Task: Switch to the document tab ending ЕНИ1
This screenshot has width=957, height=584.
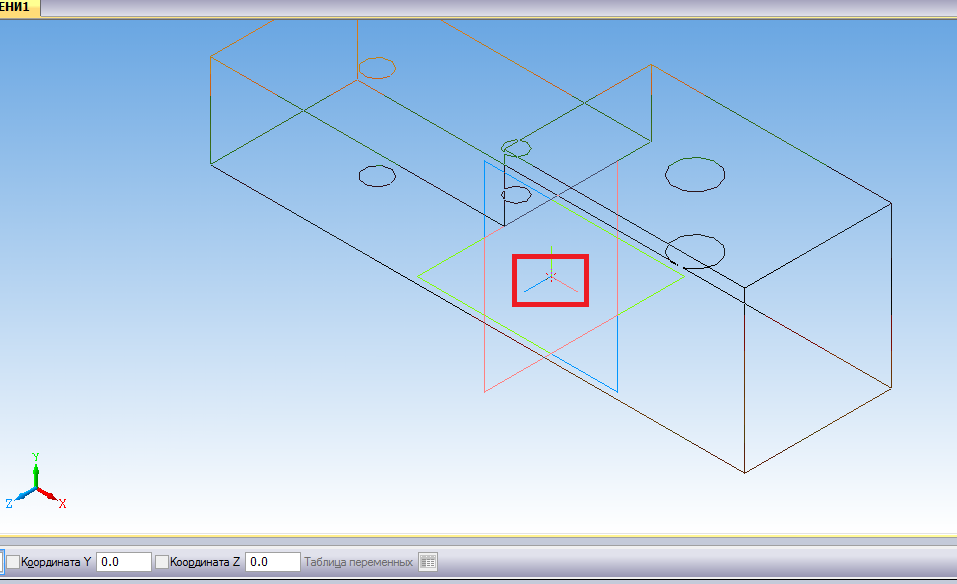Action: [20, 8]
